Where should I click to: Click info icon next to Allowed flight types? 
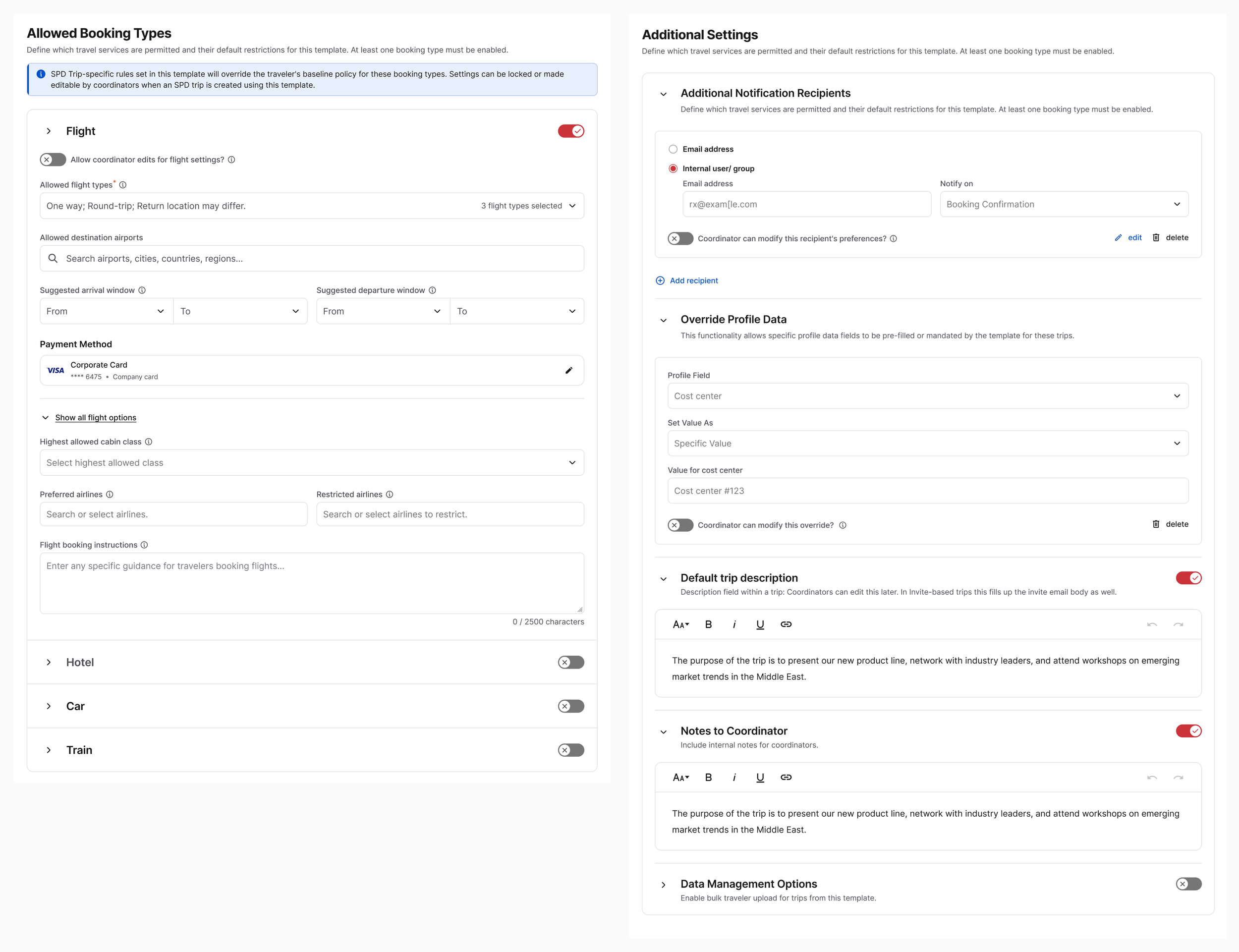(122, 185)
